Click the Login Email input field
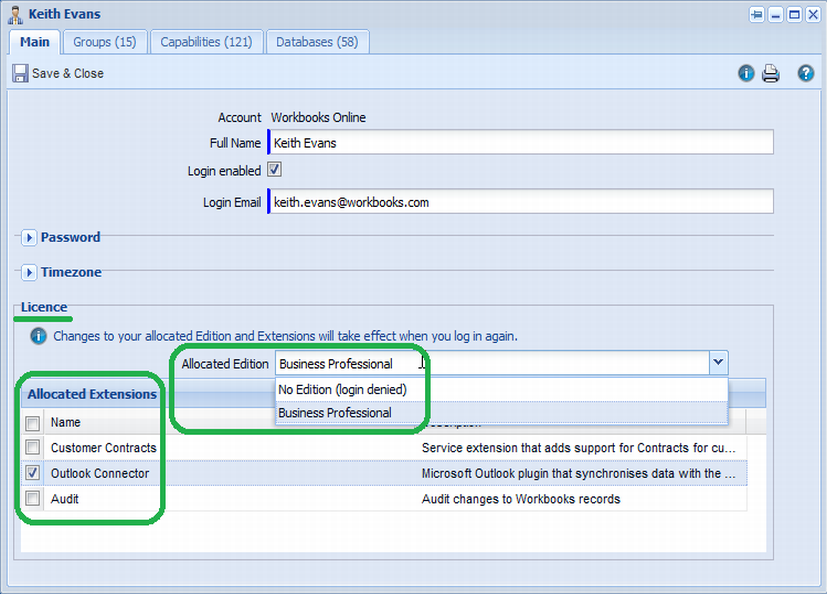827x594 pixels. [x=521, y=202]
